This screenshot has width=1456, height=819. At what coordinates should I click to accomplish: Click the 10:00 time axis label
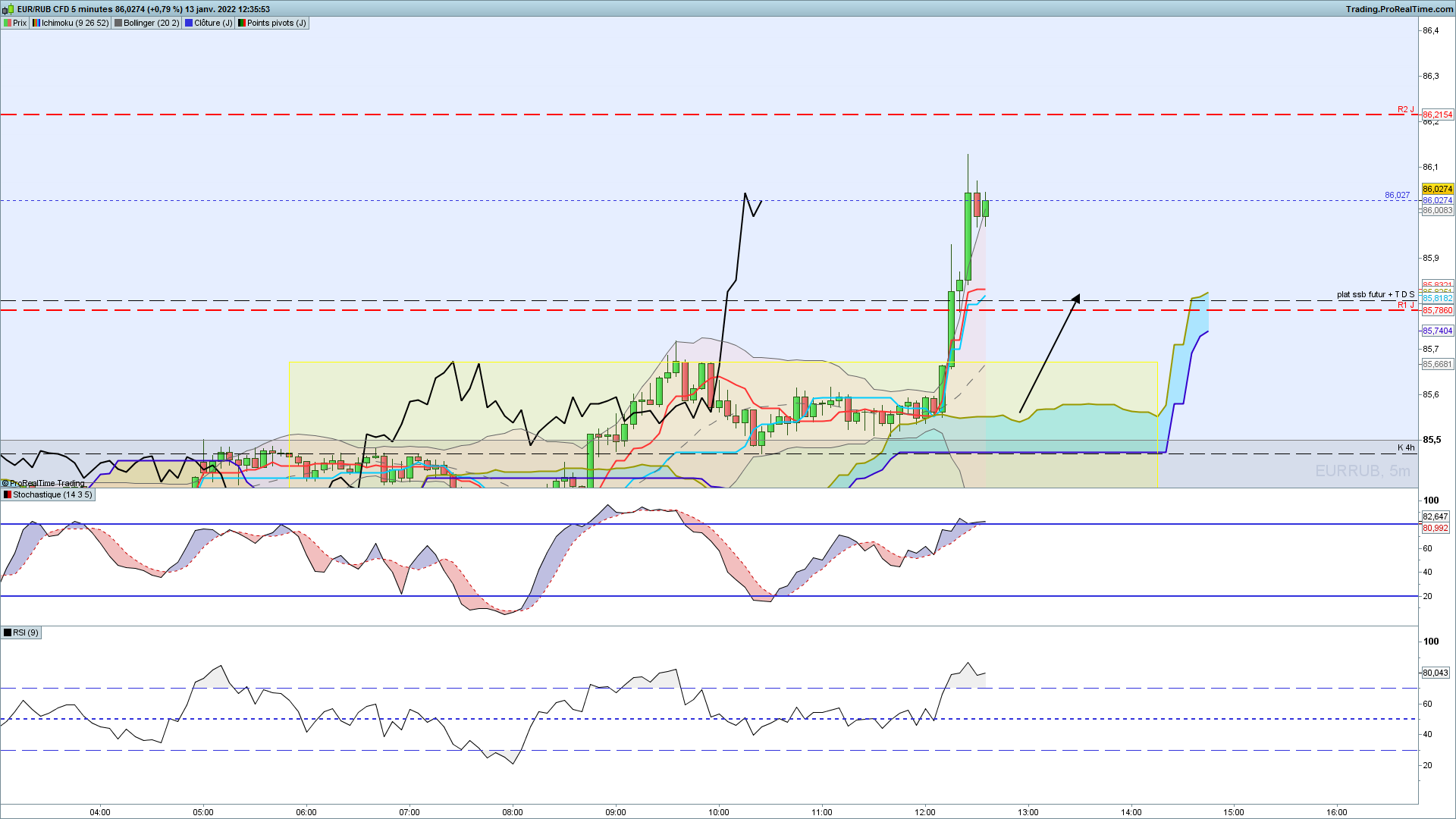click(719, 812)
